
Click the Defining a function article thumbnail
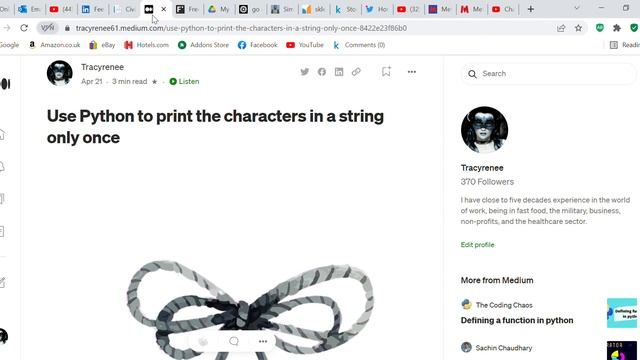click(x=622, y=313)
